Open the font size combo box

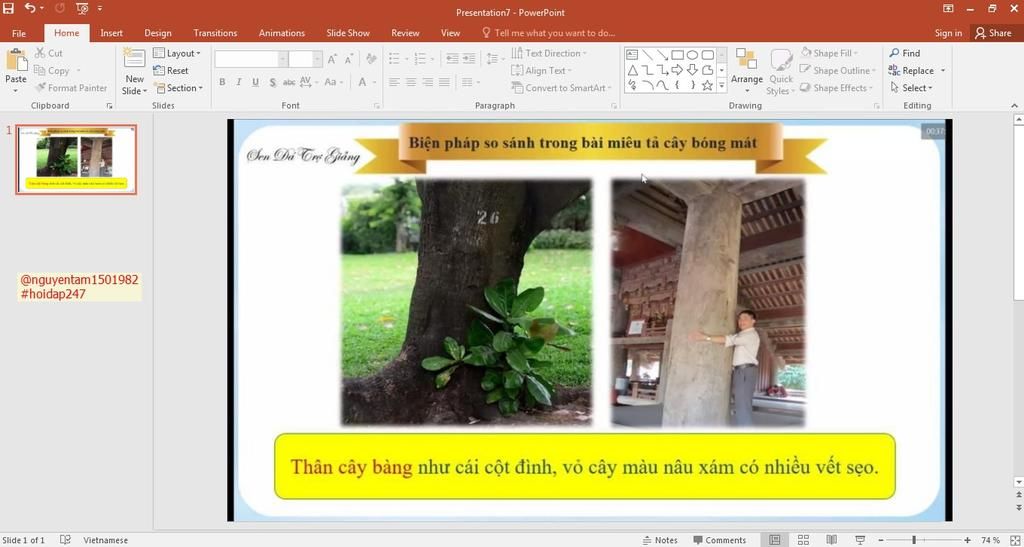306,59
